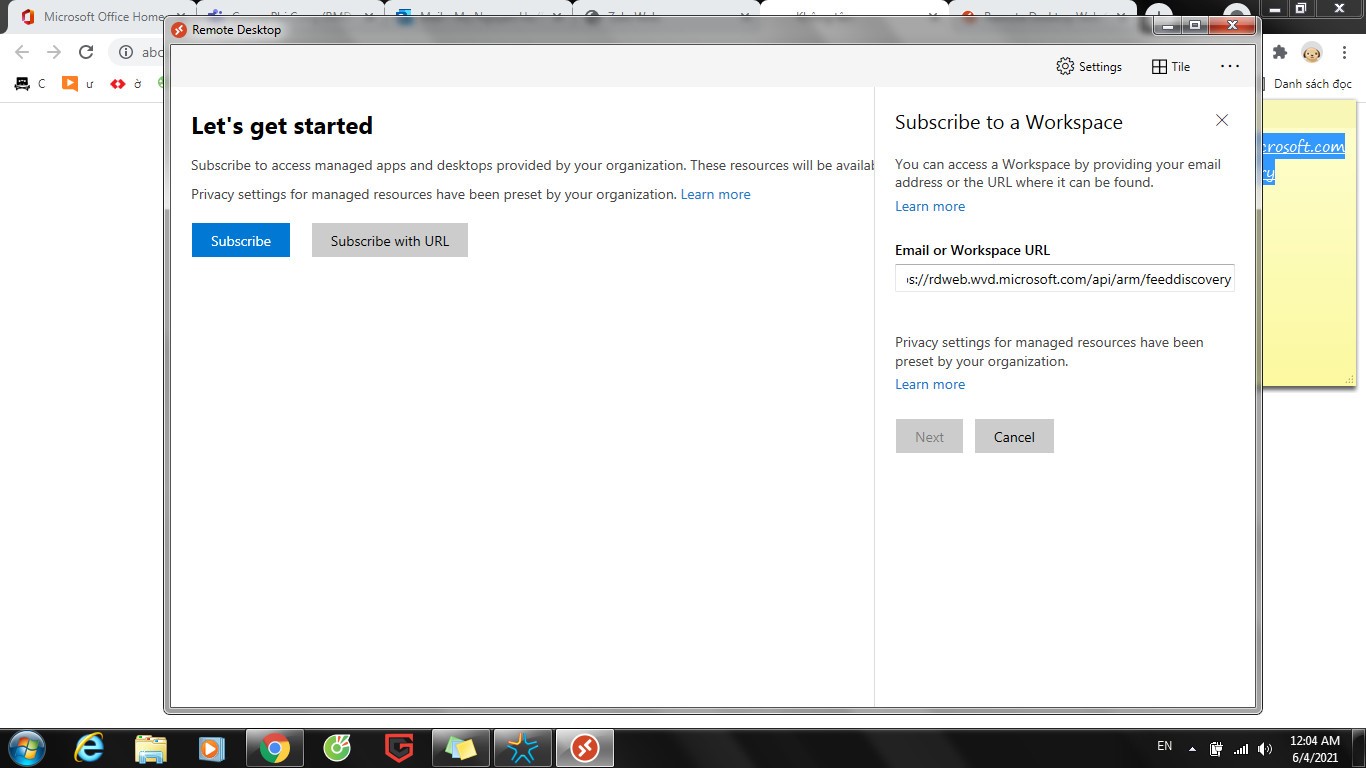
Task: Click EN language indicator in tray
Action: pyautogui.click(x=1164, y=746)
